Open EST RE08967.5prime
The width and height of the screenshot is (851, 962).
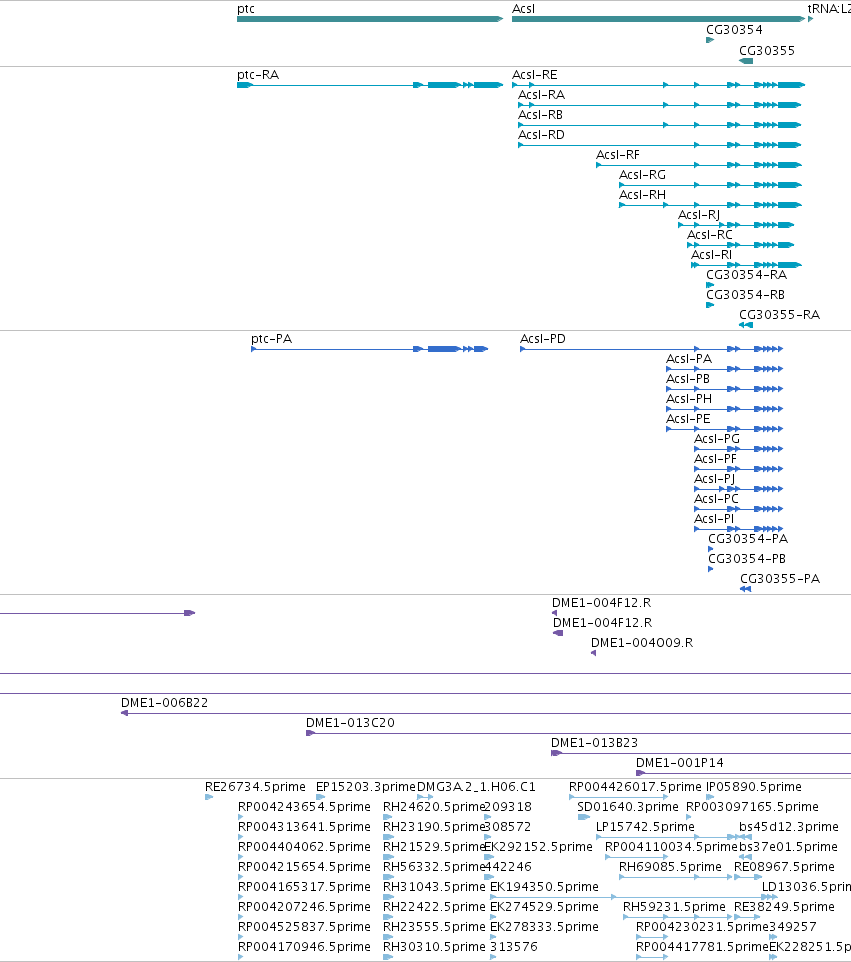click(784, 867)
